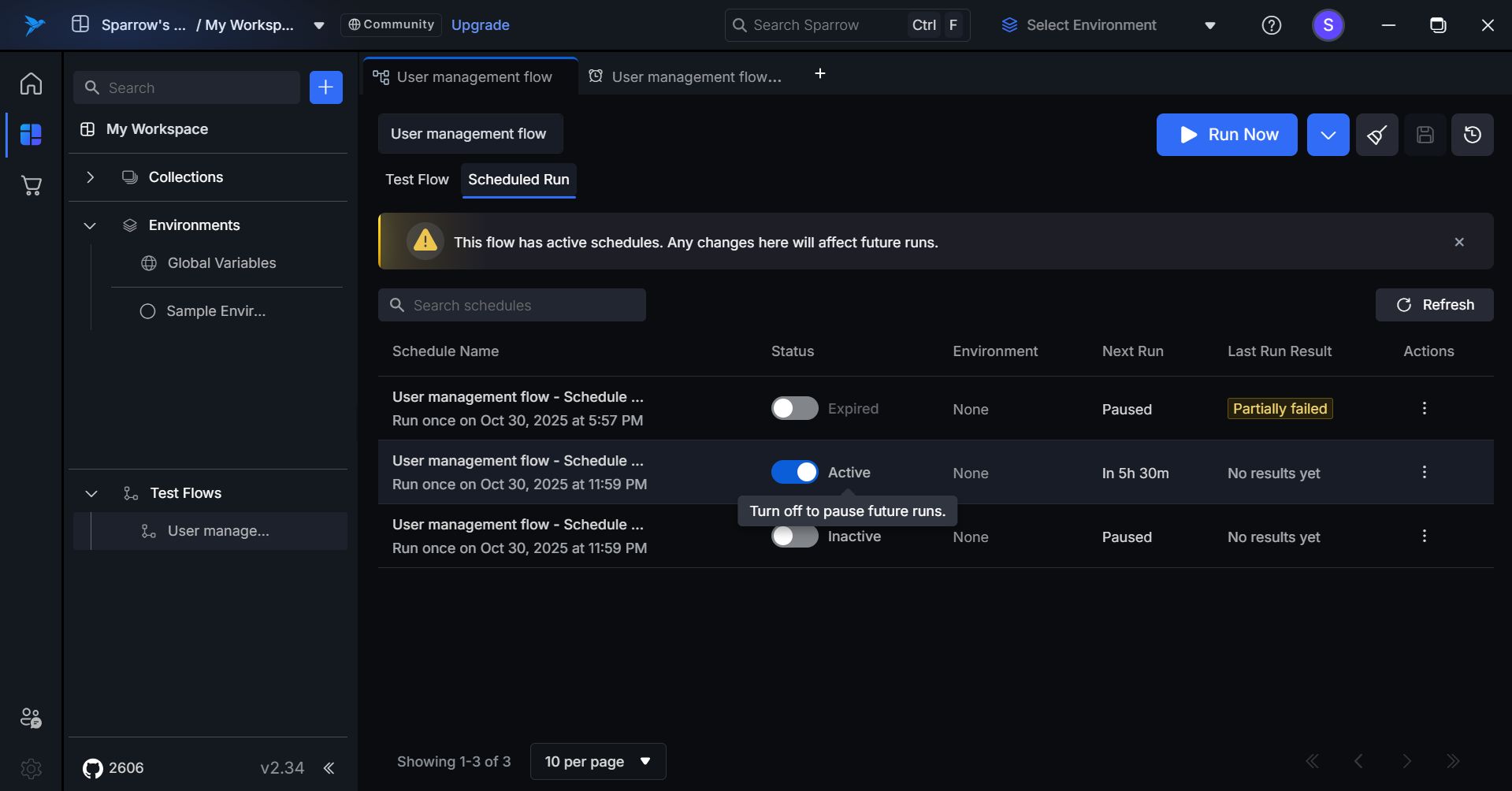Open run history clock icon
The image size is (1512, 791).
1472,135
